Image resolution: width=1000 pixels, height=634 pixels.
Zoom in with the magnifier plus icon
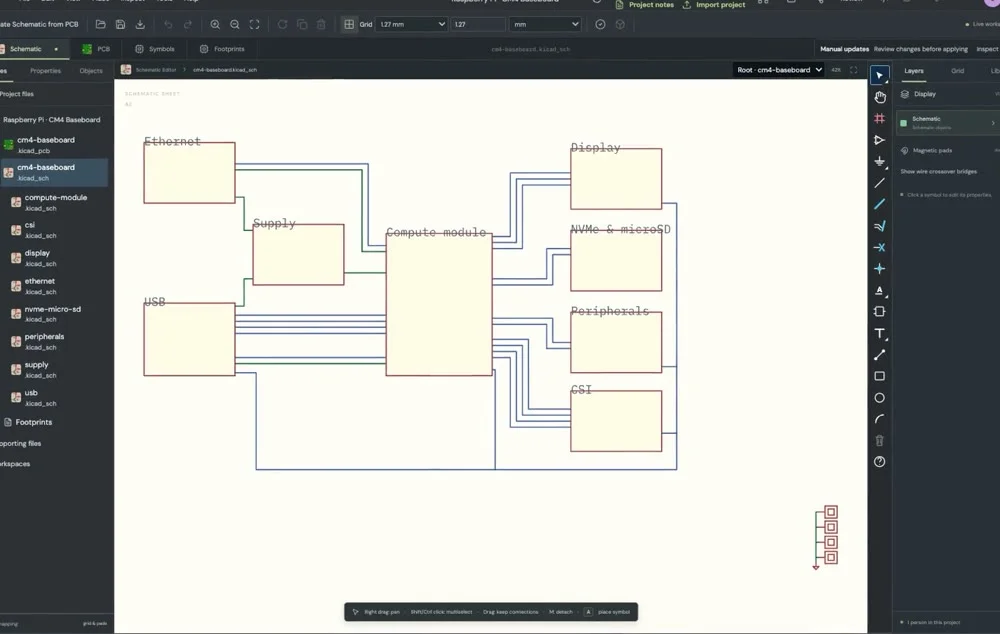click(215, 24)
